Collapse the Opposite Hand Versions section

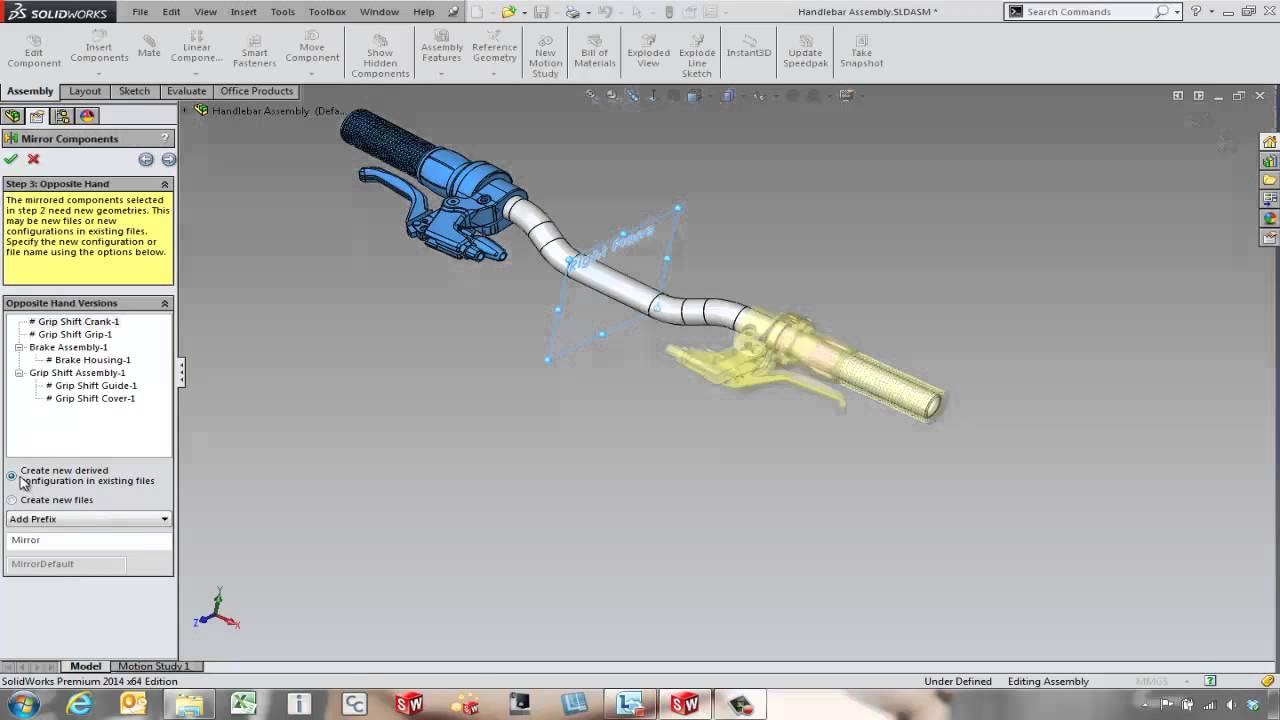click(165, 303)
